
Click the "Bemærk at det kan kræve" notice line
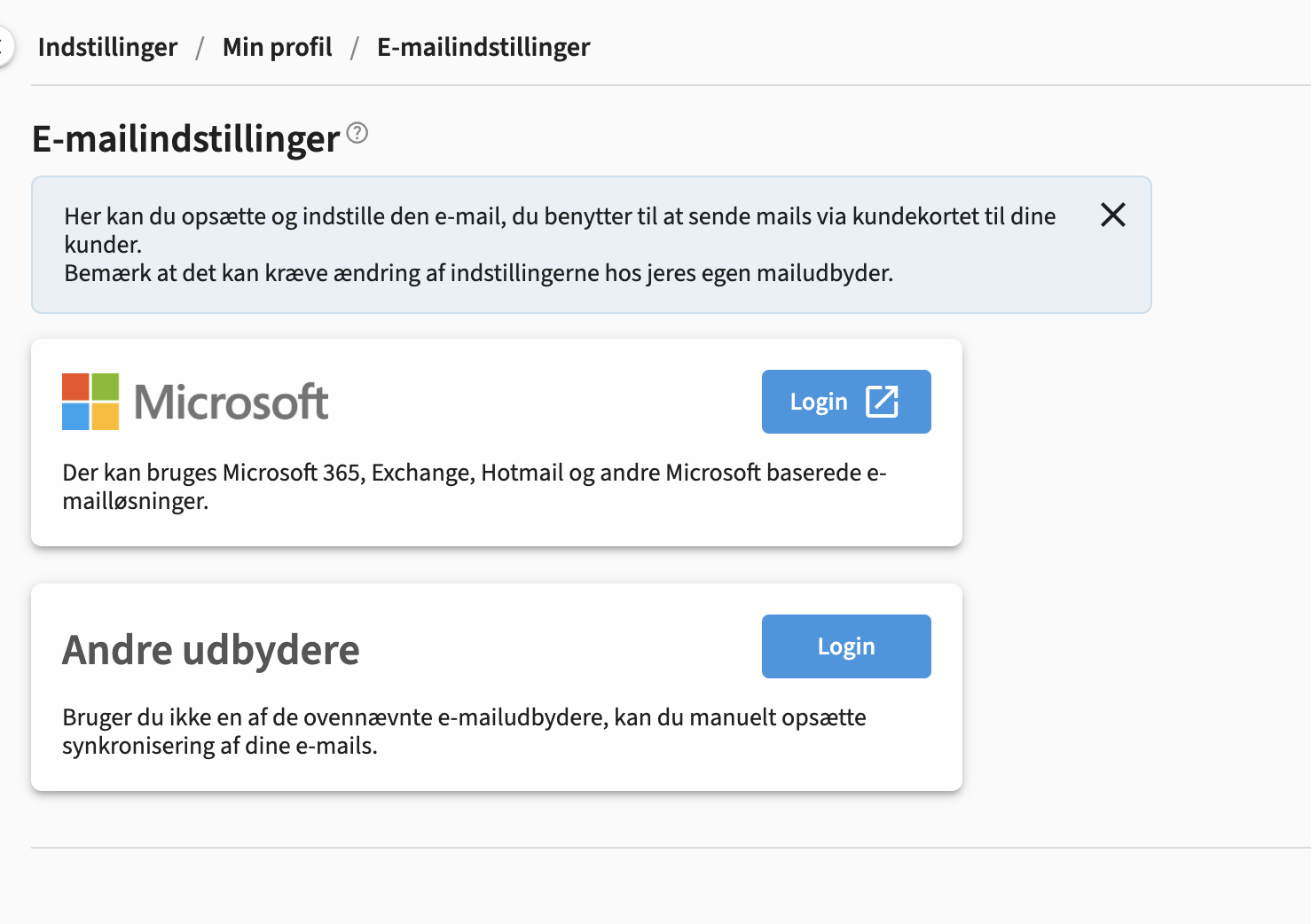point(478,273)
